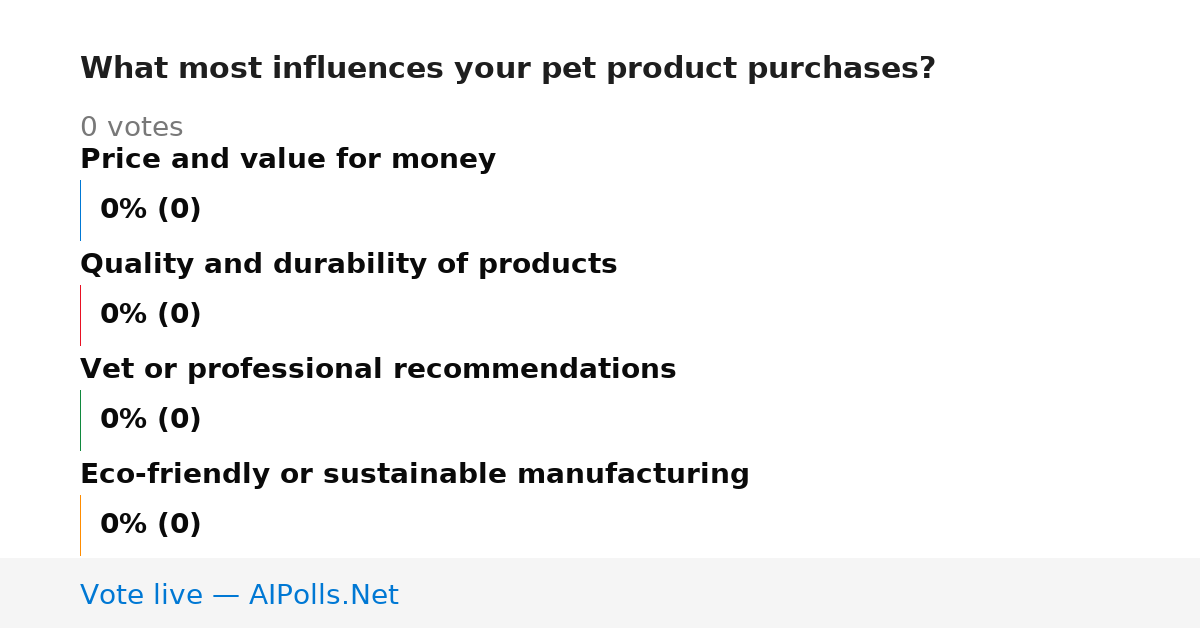This screenshot has width=1200, height=628.
Task: Click the 0% (0) result under Quality
Action: pyautogui.click(x=151, y=315)
